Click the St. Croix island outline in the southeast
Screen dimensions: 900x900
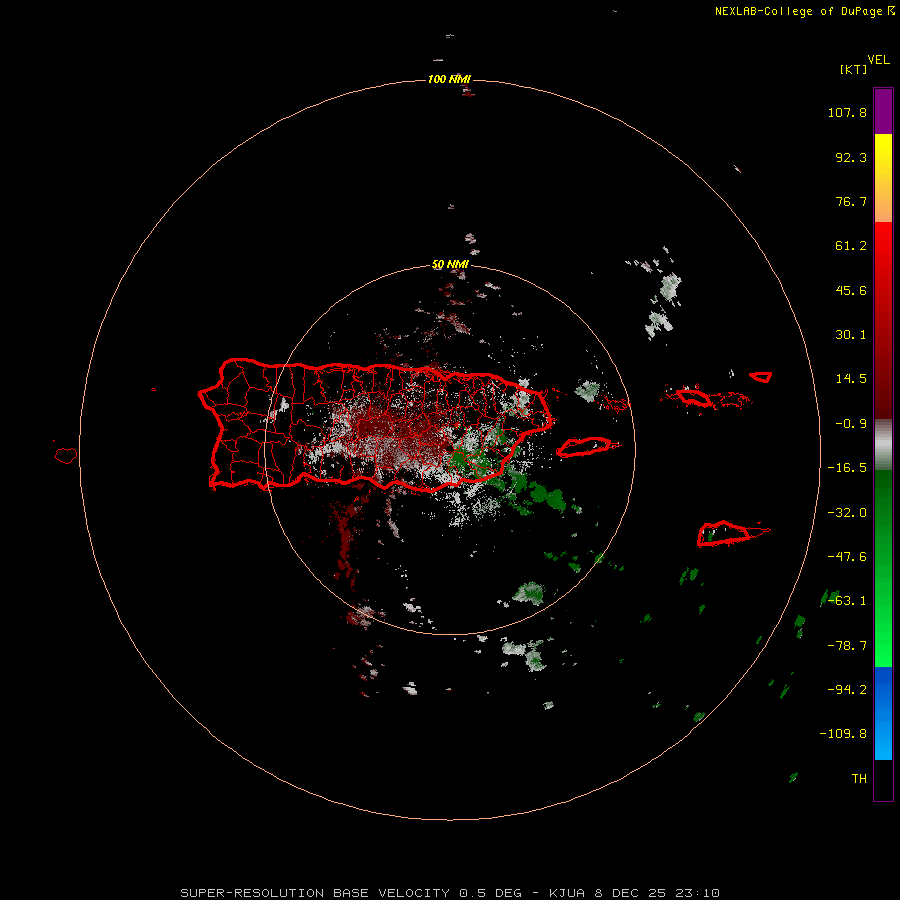[x=732, y=533]
